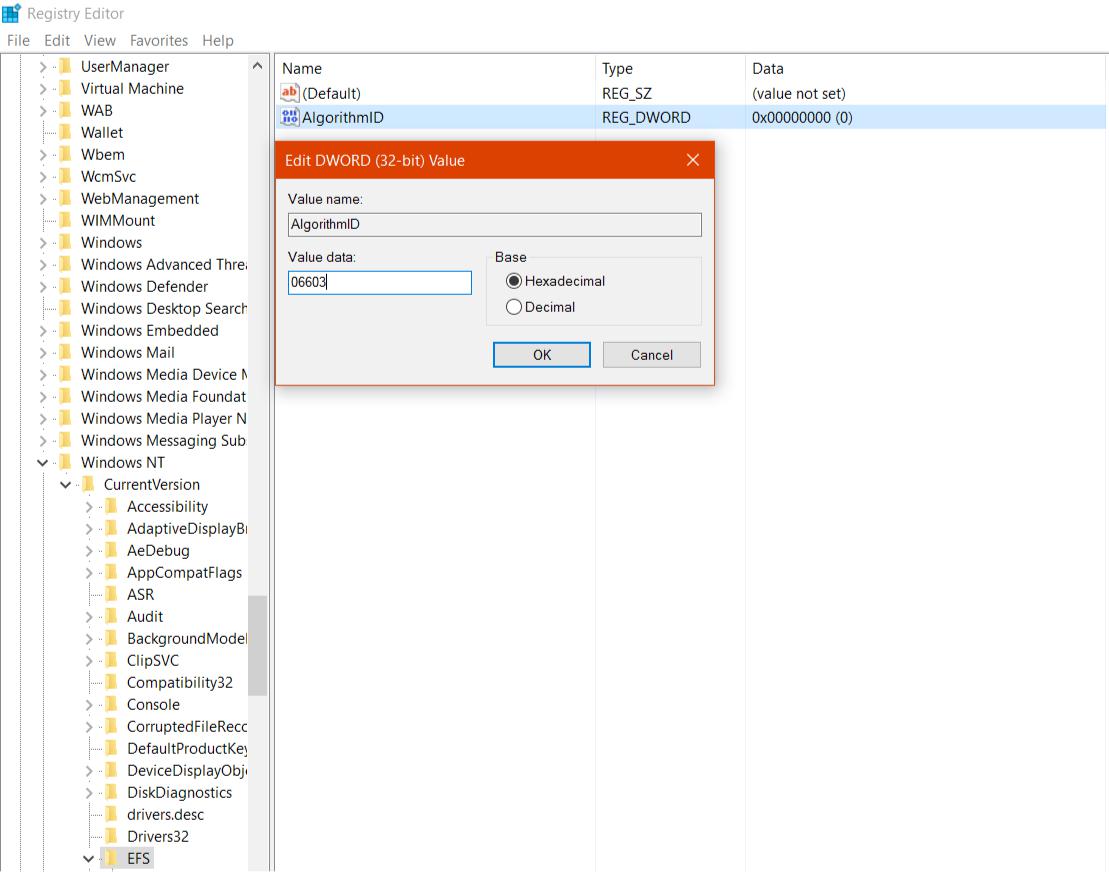The width and height of the screenshot is (1109, 872).
Task: Expand the UserManager tree node
Action: [43, 67]
